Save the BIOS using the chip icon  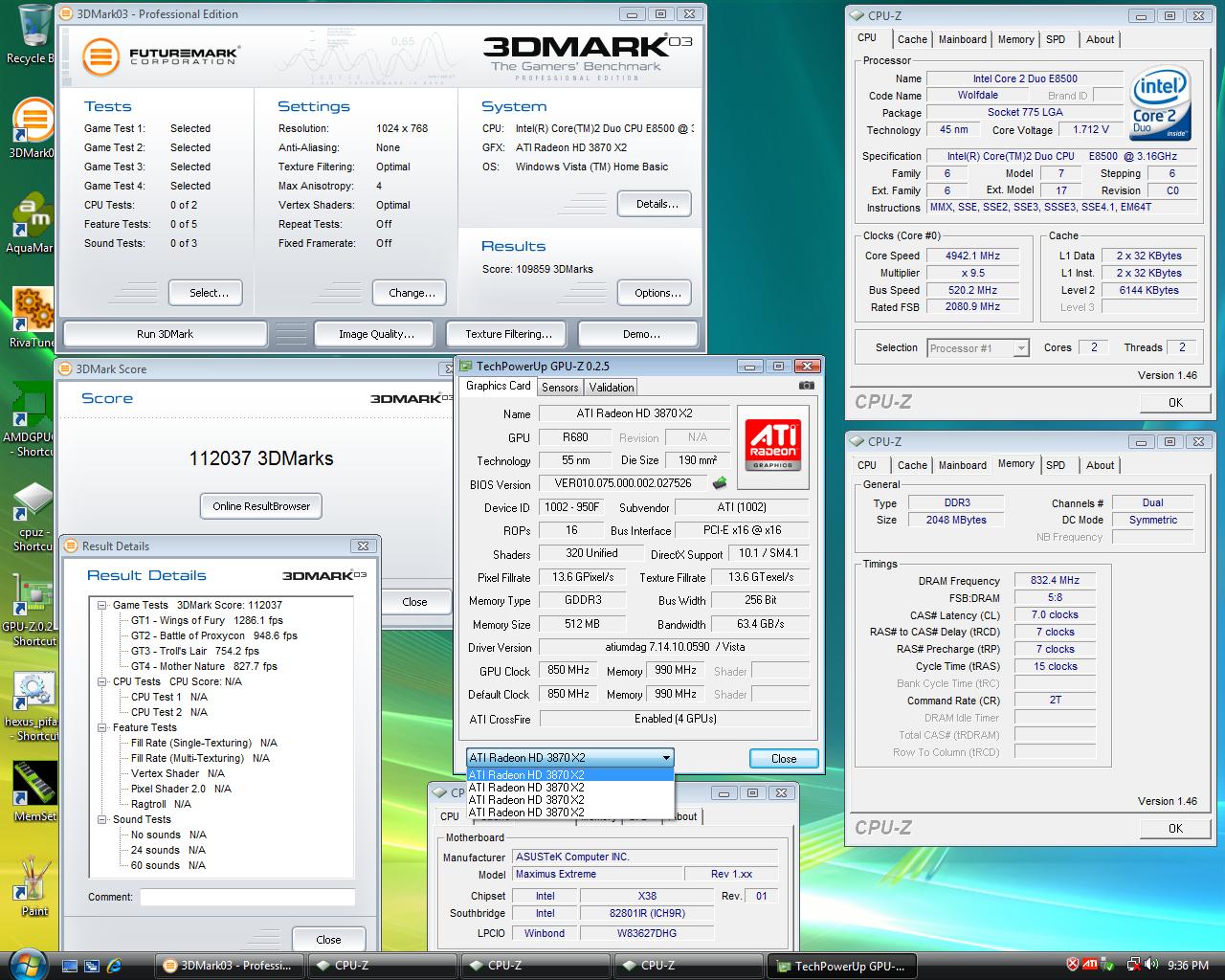point(720,483)
